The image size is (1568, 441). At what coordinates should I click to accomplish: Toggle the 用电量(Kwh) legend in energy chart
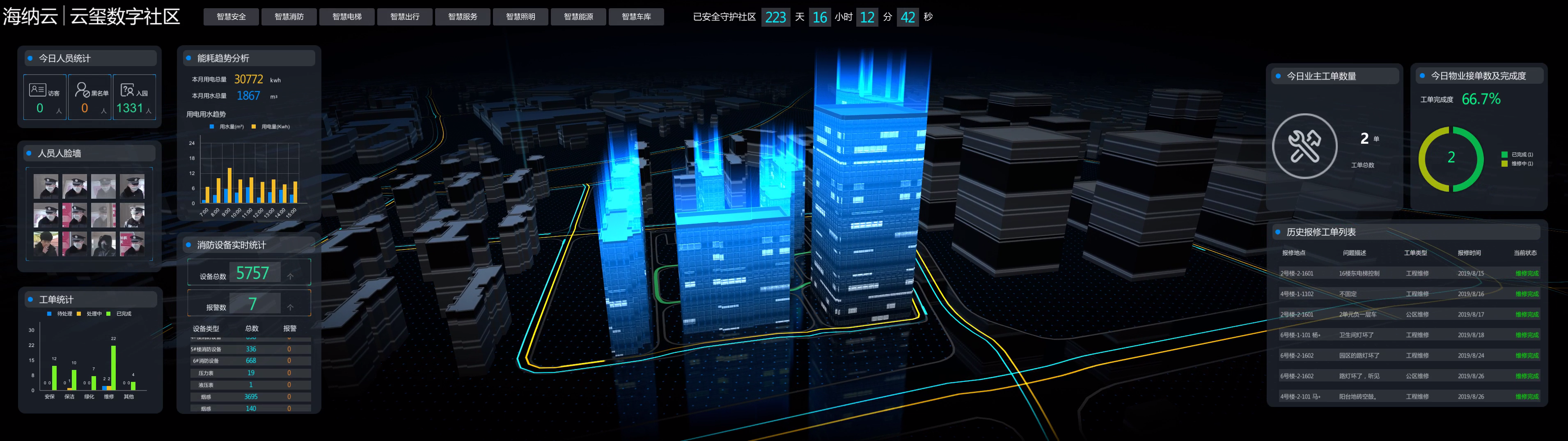pyautogui.click(x=254, y=127)
